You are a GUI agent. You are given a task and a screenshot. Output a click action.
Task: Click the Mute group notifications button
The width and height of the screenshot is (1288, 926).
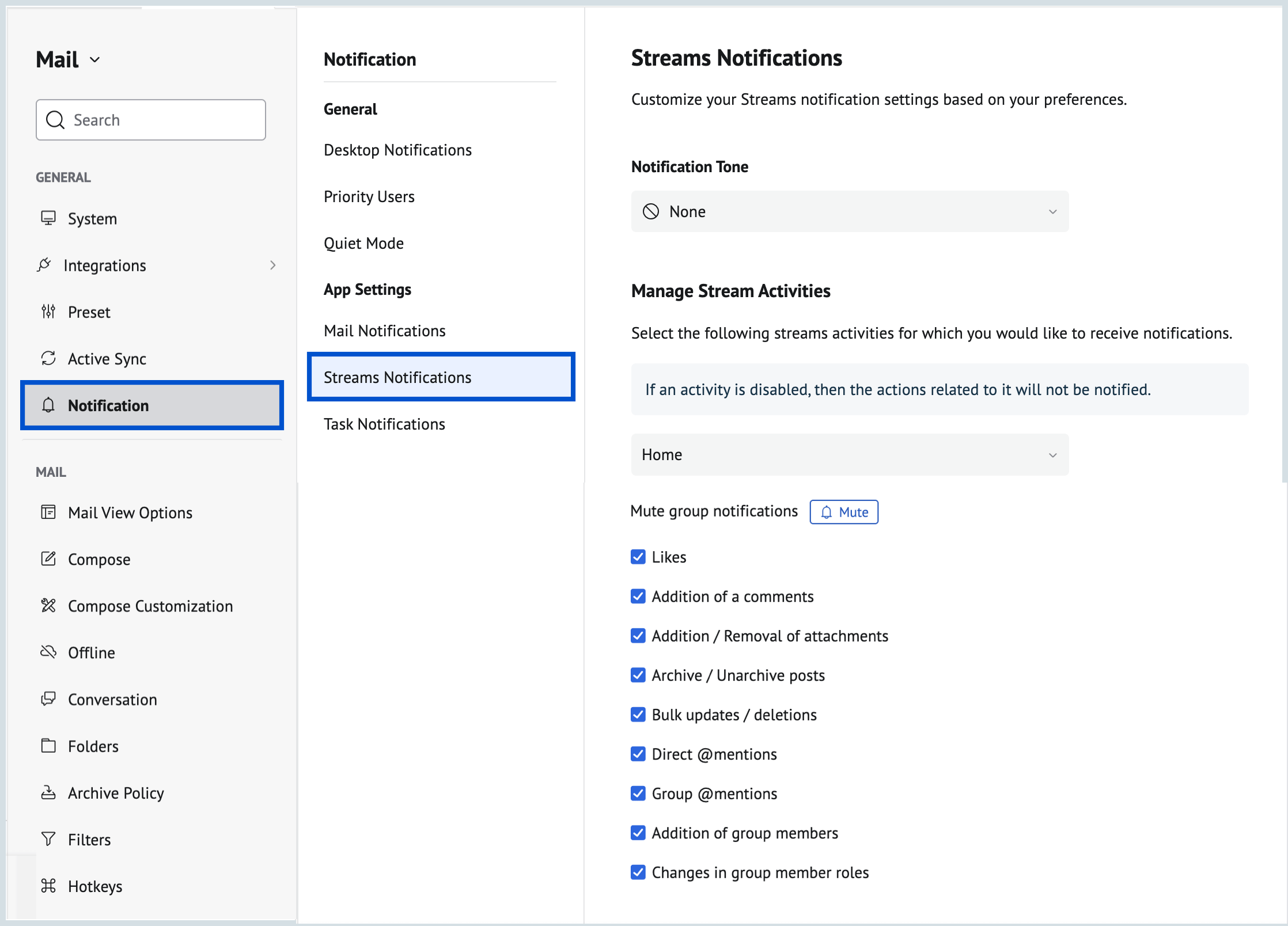[x=844, y=512]
